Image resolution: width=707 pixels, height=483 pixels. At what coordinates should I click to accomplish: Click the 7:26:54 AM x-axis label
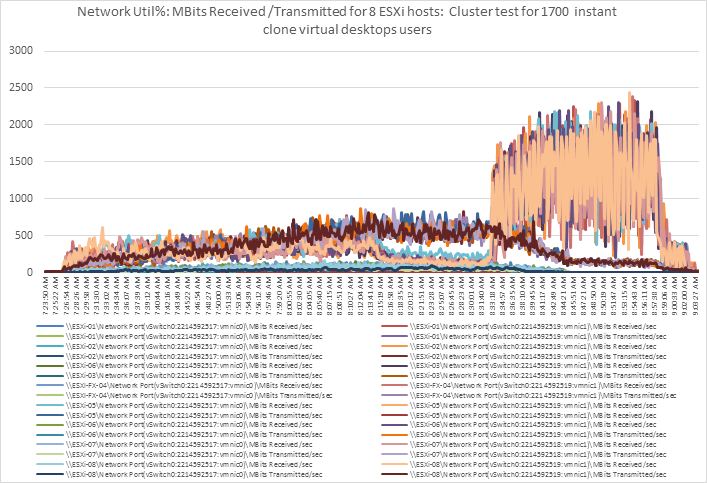coord(66,296)
